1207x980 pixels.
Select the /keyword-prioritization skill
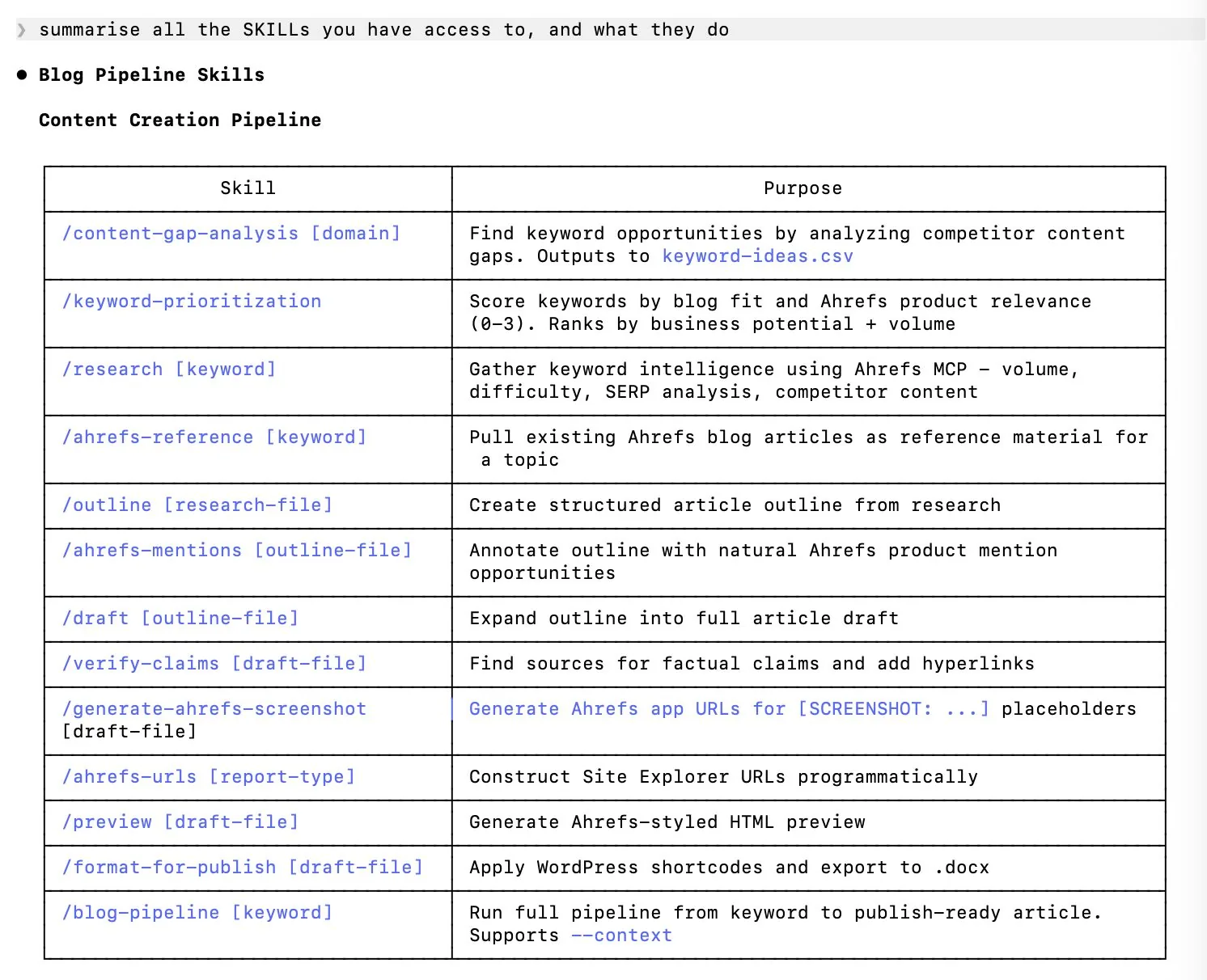coord(192,302)
